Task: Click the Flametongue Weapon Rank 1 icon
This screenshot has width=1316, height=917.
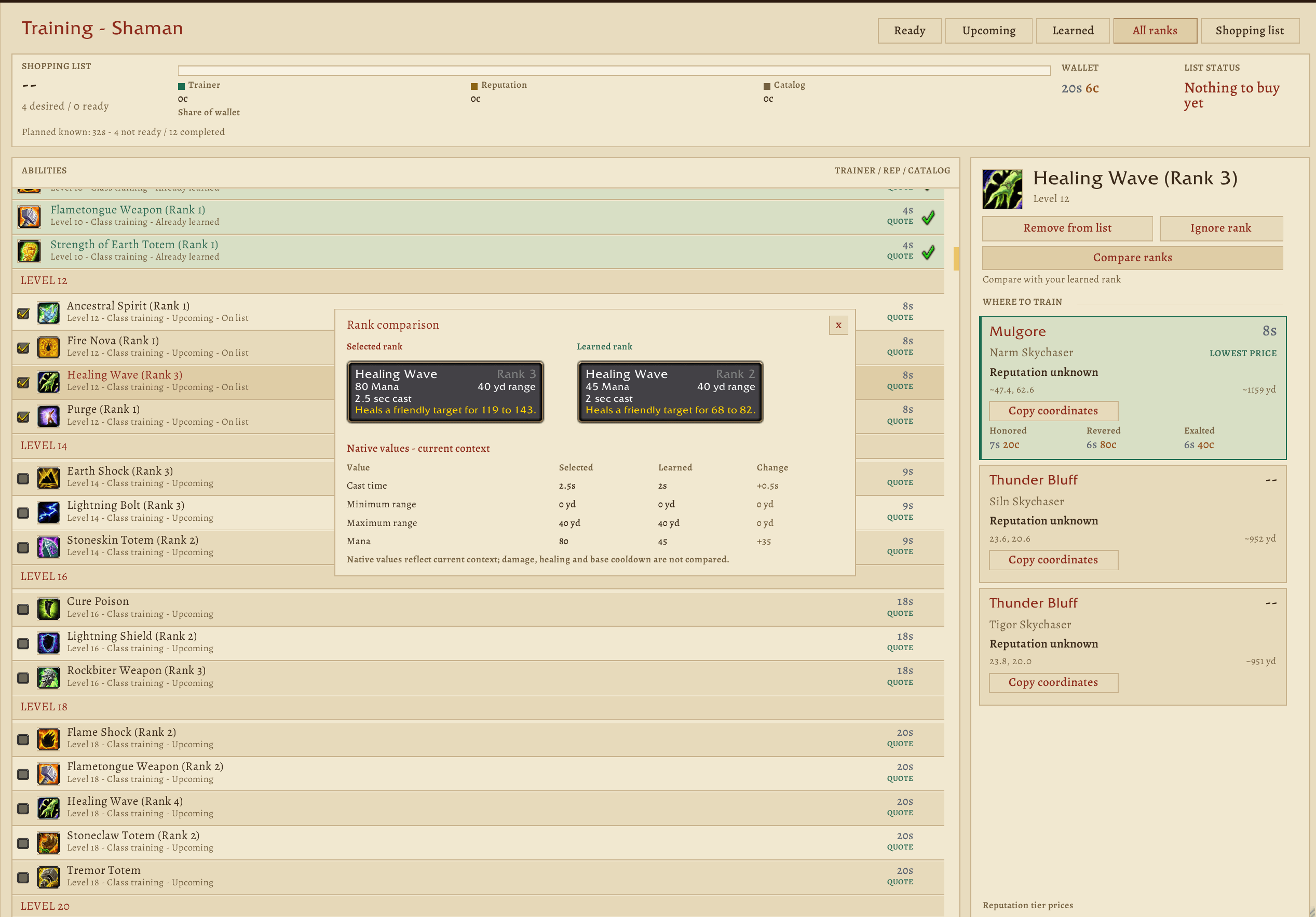Action: point(29,217)
